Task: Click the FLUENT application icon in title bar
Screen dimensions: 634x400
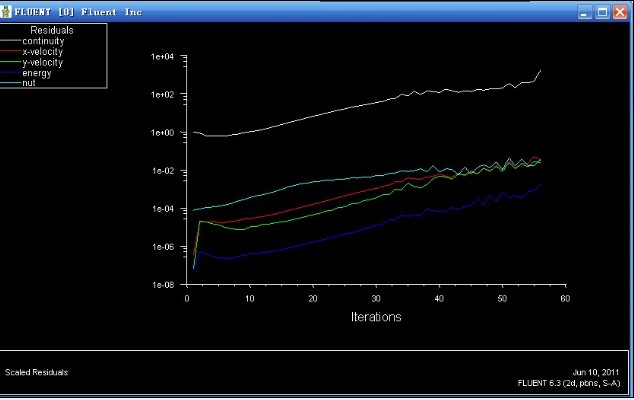Action: pyautogui.click(x=8, y=12)
